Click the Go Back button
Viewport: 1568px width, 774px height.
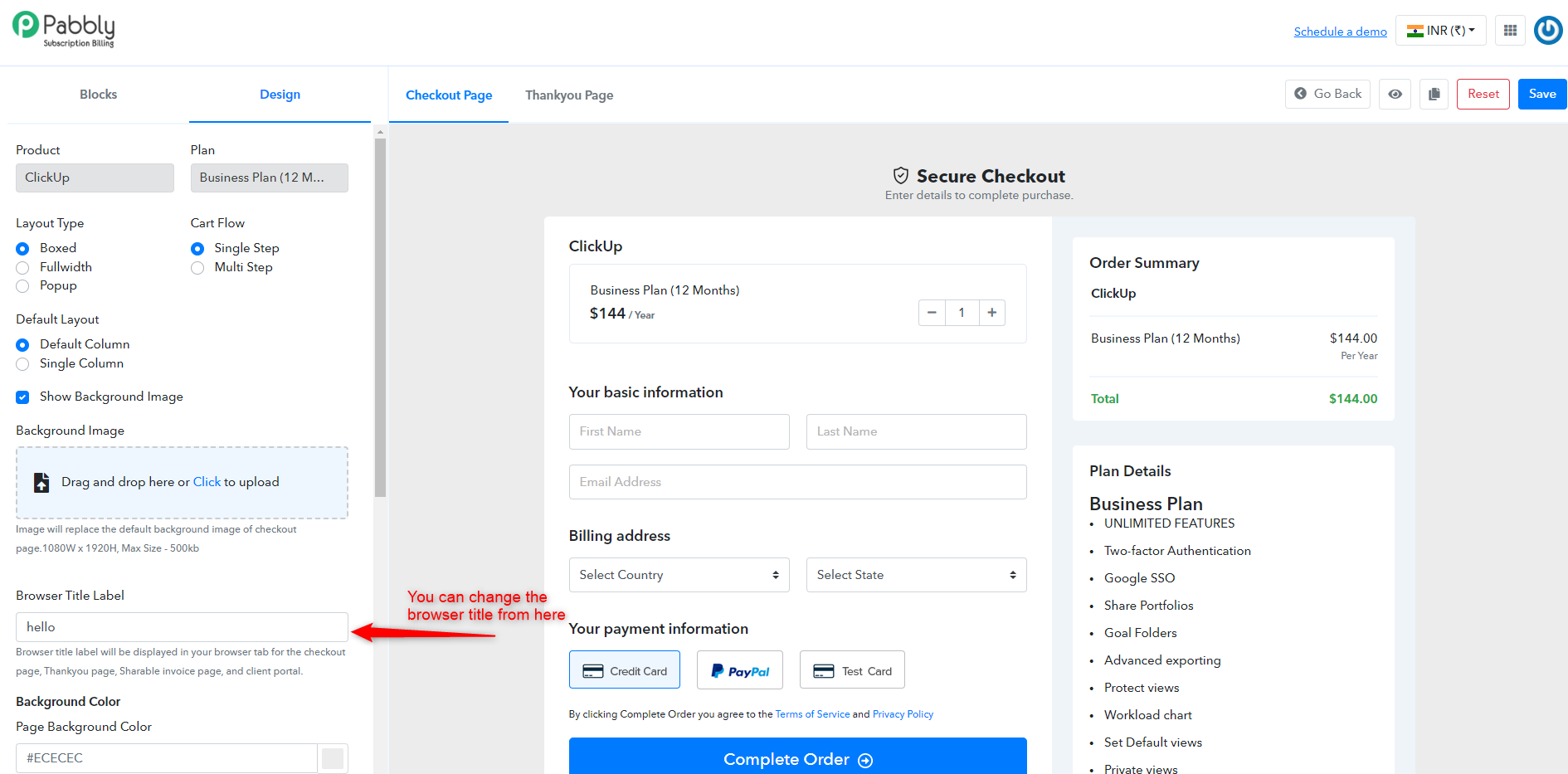[1327, 94]
